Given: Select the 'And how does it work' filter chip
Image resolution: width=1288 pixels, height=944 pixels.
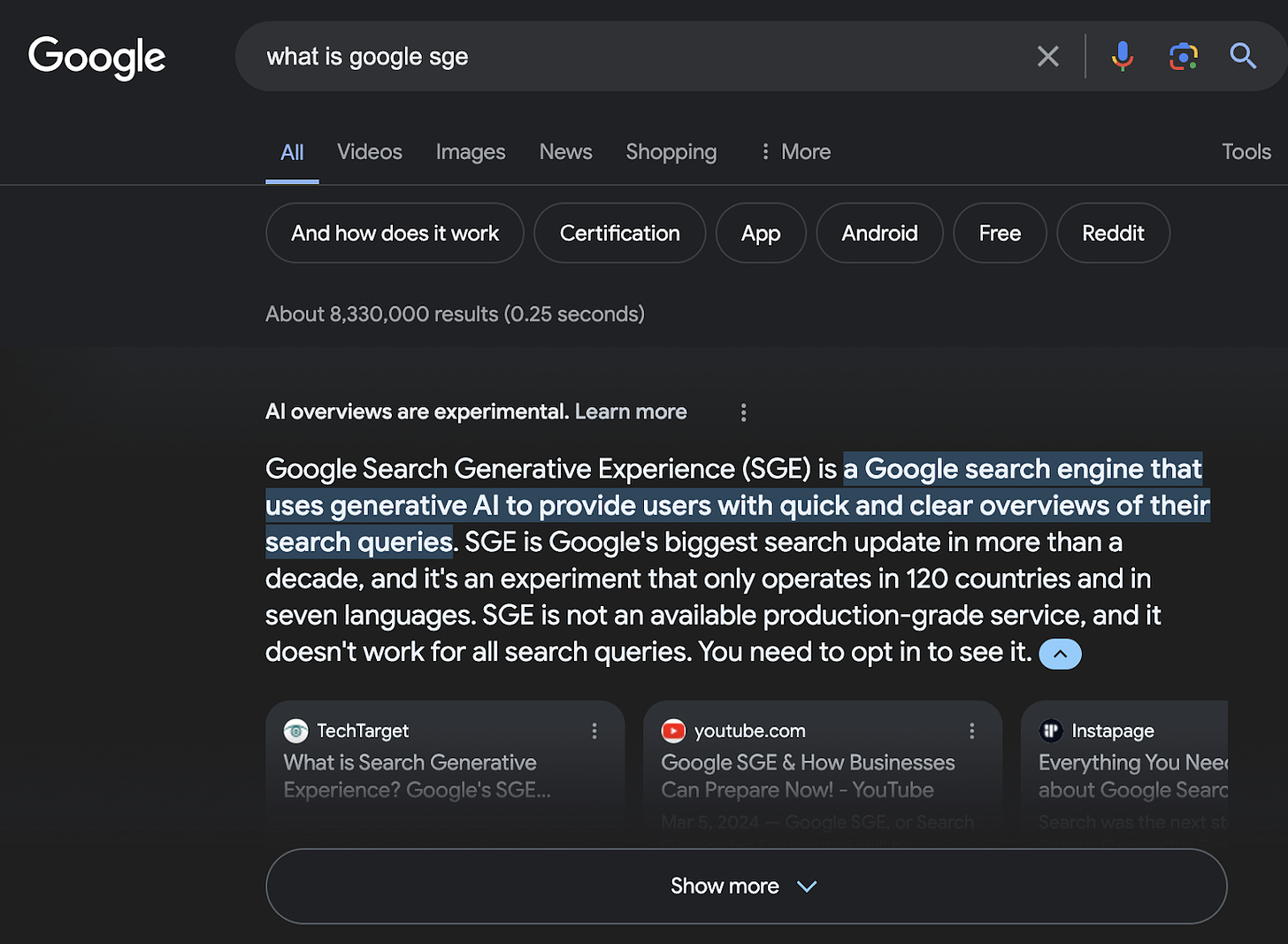Looking at the screenshot, I should coord(395,233).
